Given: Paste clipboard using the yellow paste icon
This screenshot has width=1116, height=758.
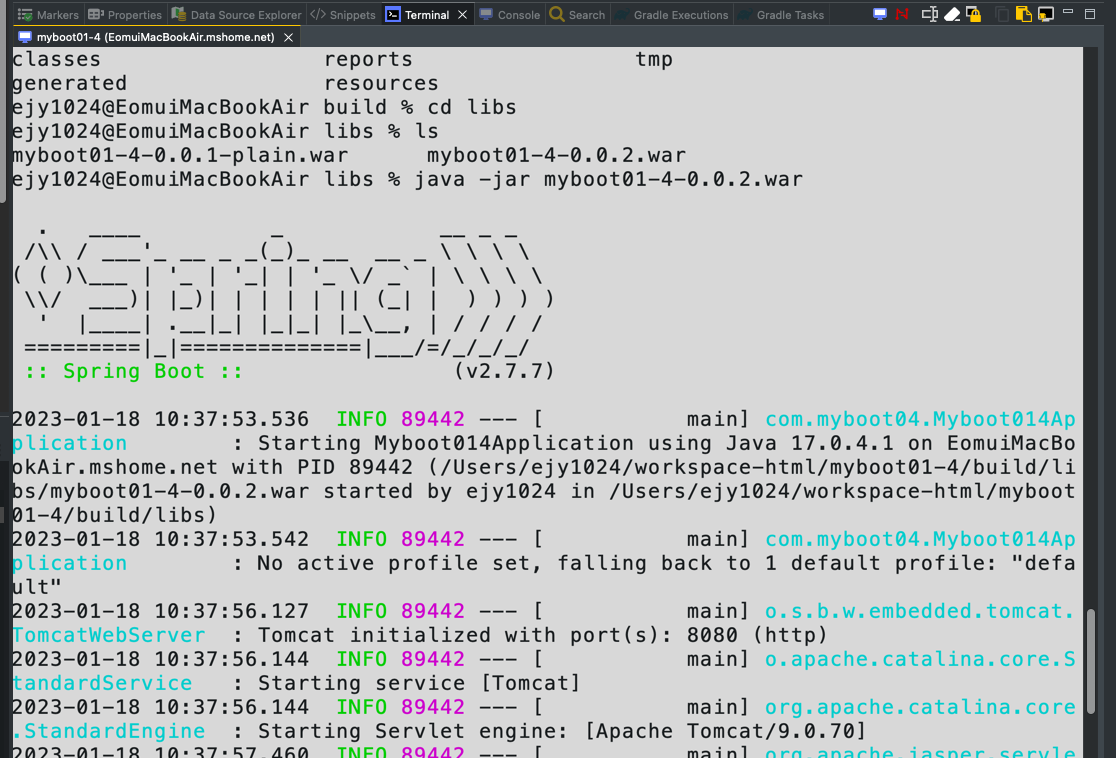Looking at the screenshot, I should 1023,14.
